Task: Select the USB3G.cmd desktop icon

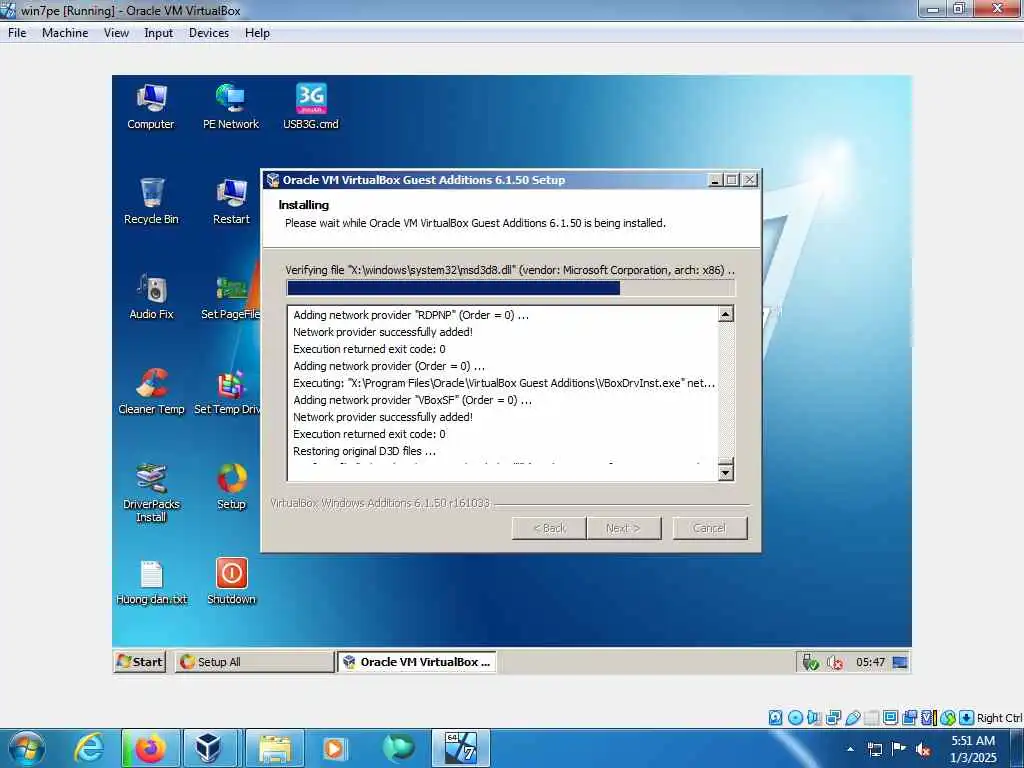Action: click(x=311, y=106)
